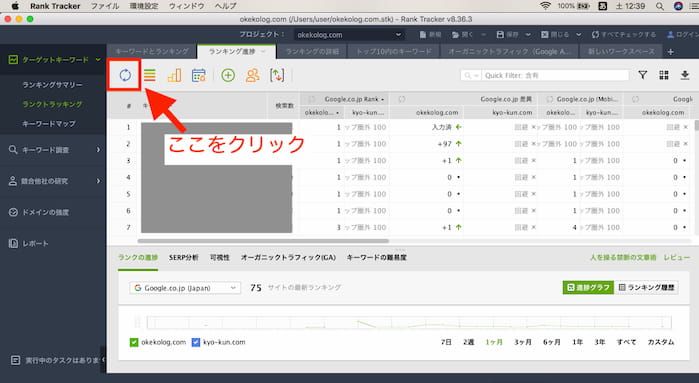
Task: Select the 6ヶ月 time range
Action: pos(552,342)
